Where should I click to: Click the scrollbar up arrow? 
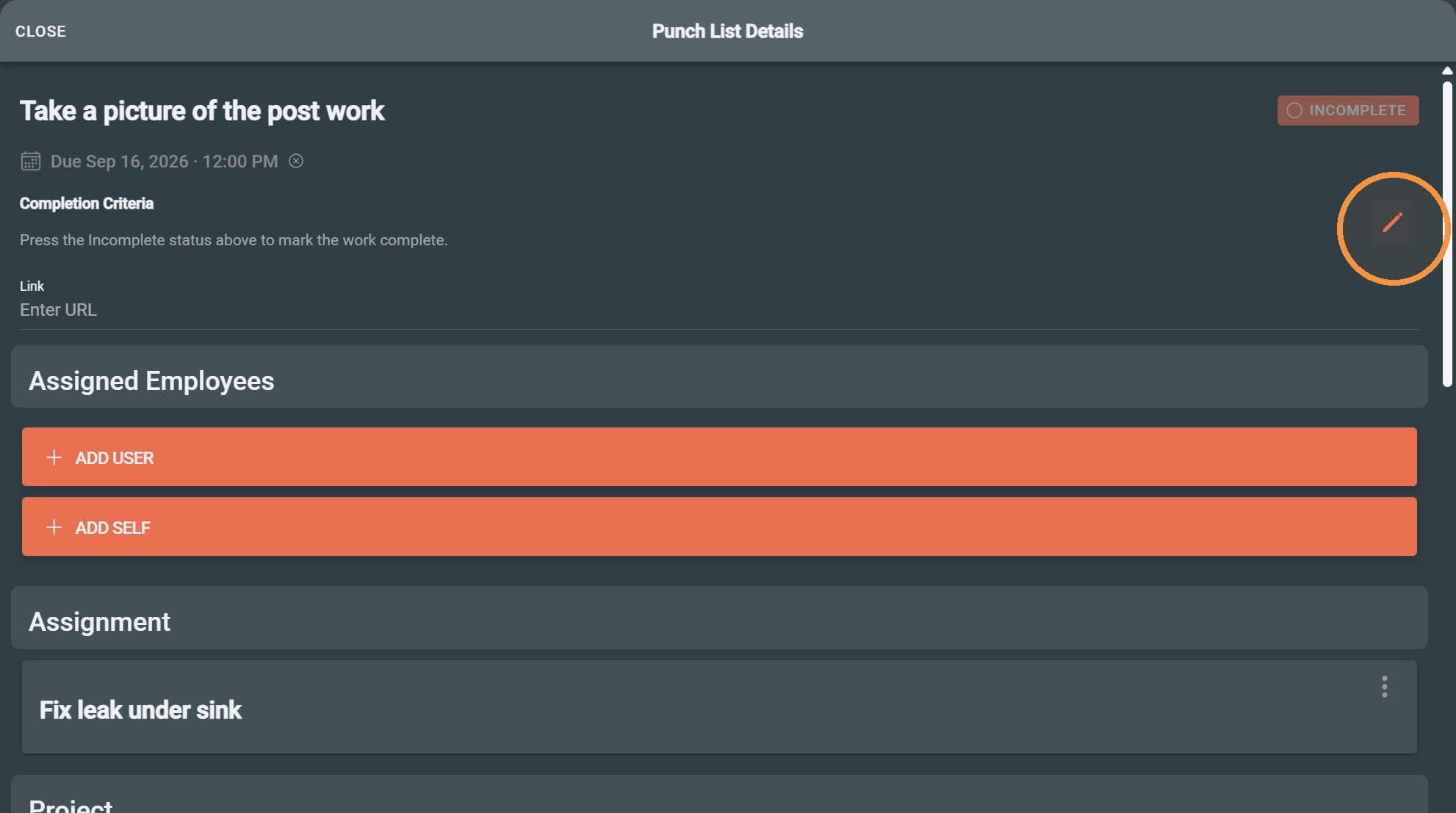(1446, 71)
